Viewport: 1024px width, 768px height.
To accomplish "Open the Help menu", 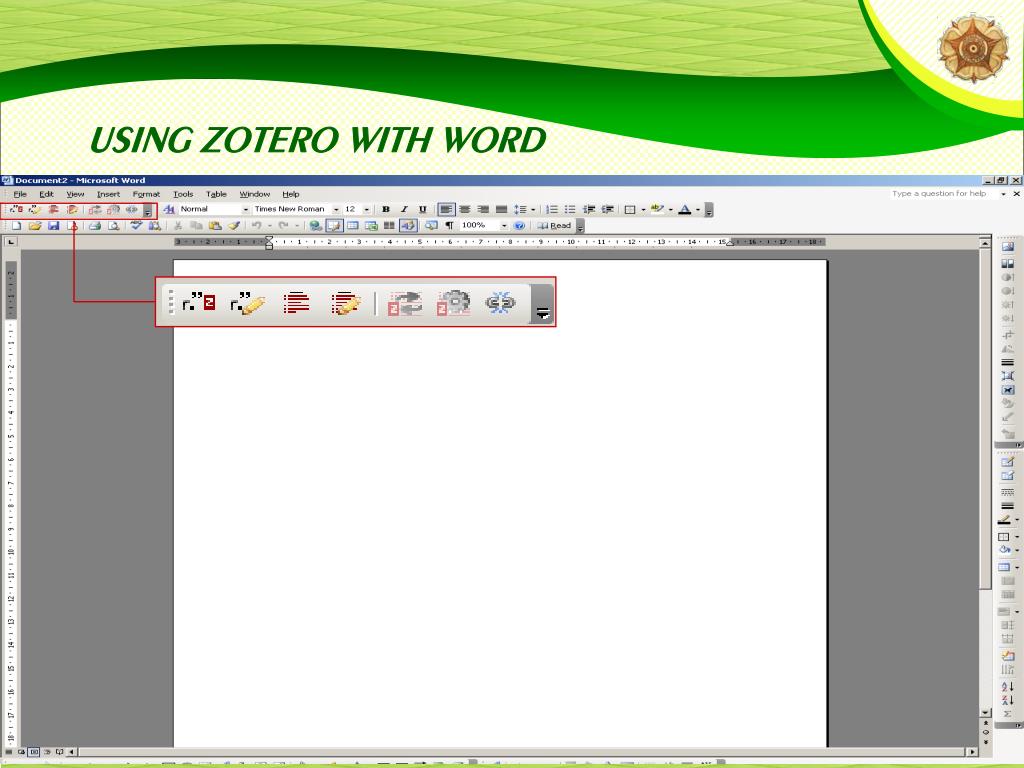I will pyautogui.click(x=291, y=194).
